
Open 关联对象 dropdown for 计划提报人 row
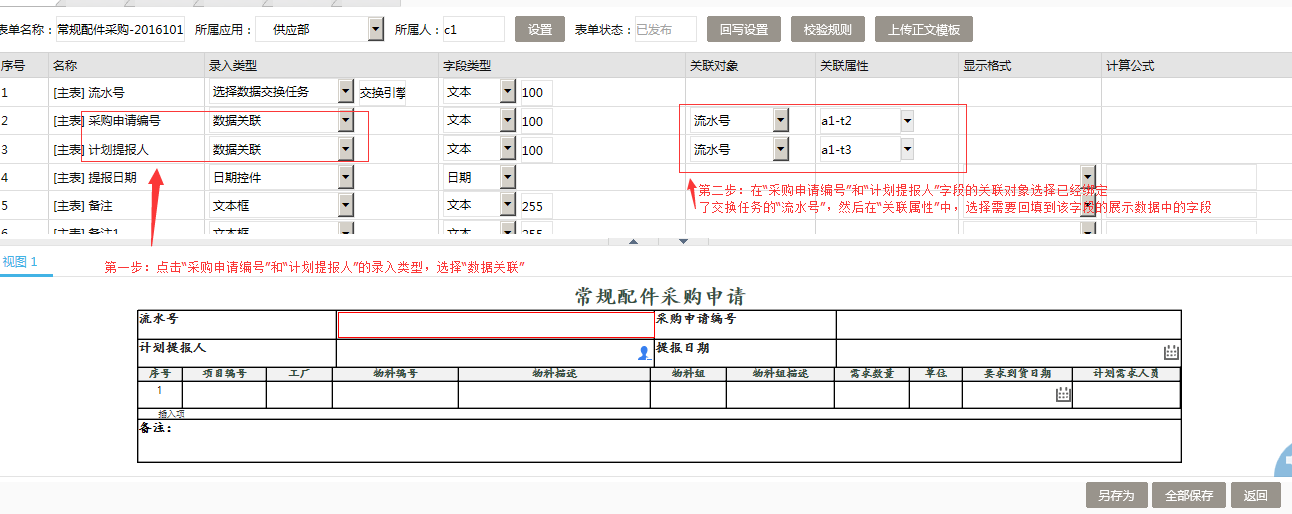pos(781,150)
